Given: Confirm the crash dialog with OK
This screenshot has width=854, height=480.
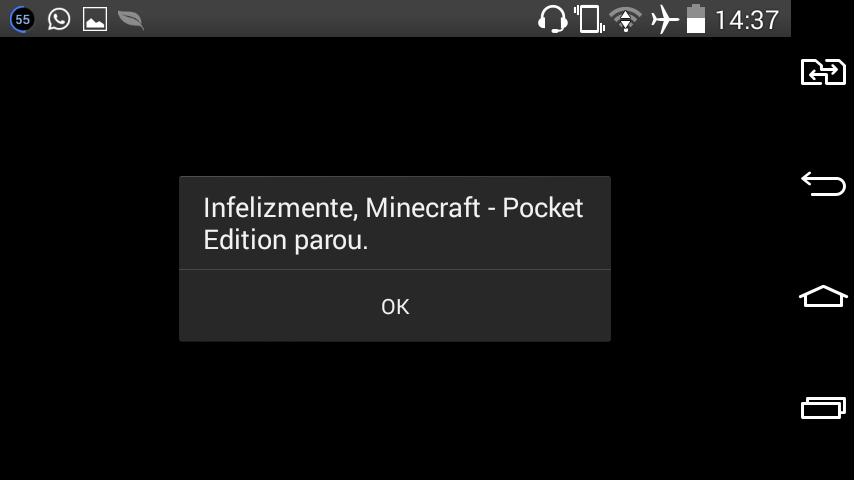Looking at the screenshot, I should click(x=395, y=306).
